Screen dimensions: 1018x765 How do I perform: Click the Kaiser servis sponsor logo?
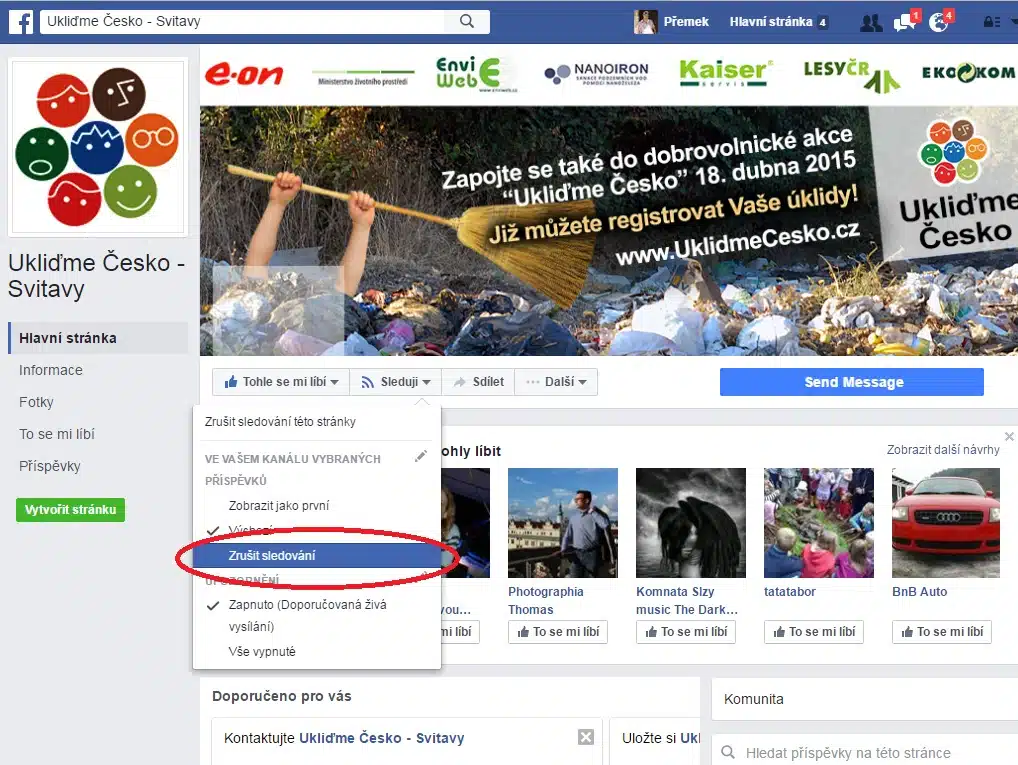pos(726,73)
